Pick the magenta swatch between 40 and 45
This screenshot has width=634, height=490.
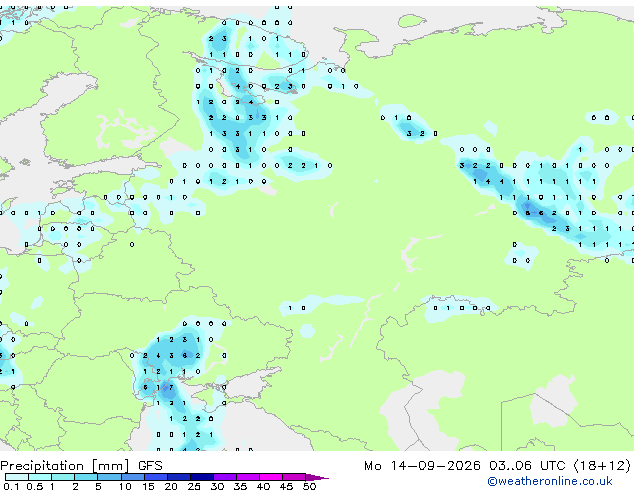(x=271, y=477)
